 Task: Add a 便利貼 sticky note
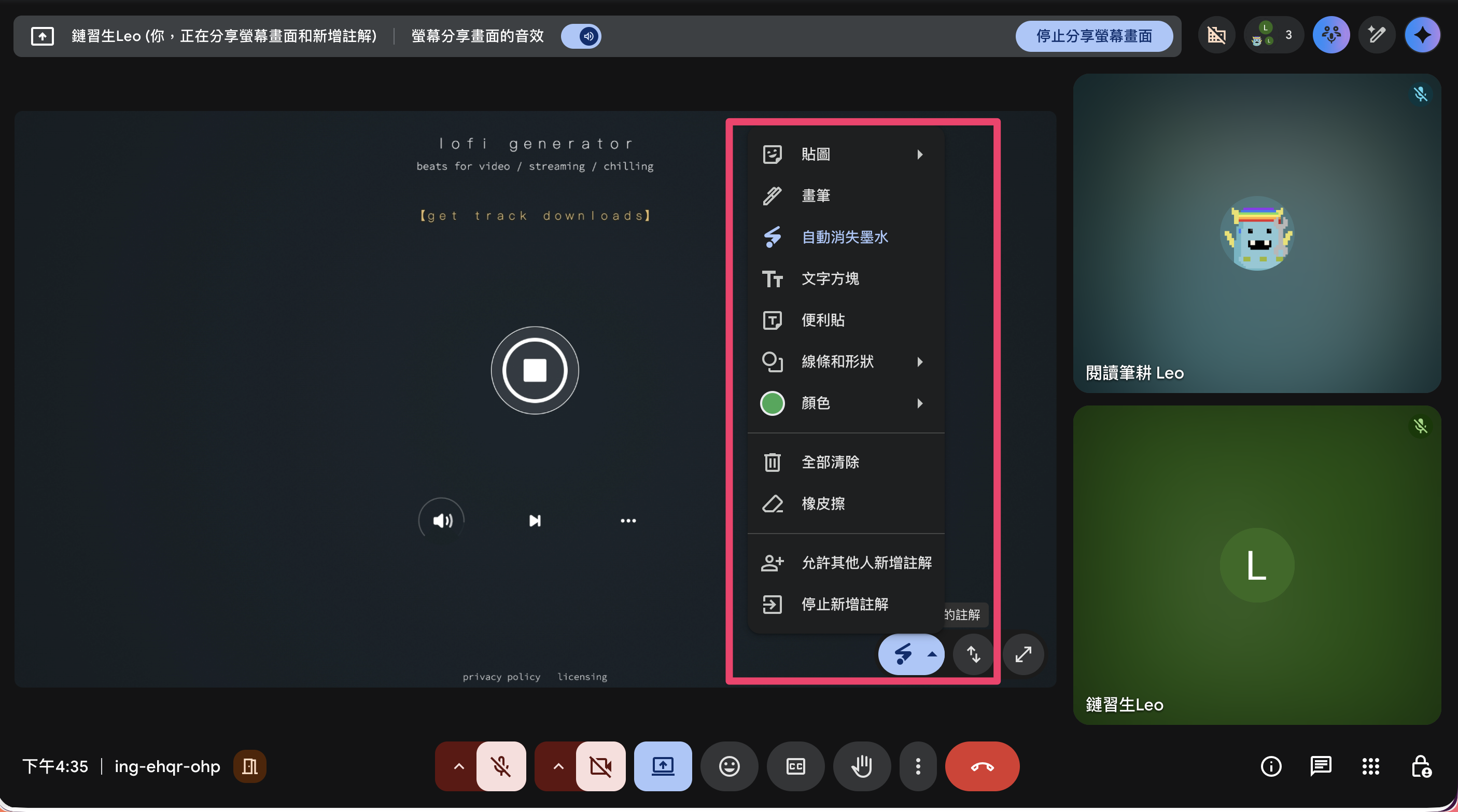(822, 320)
